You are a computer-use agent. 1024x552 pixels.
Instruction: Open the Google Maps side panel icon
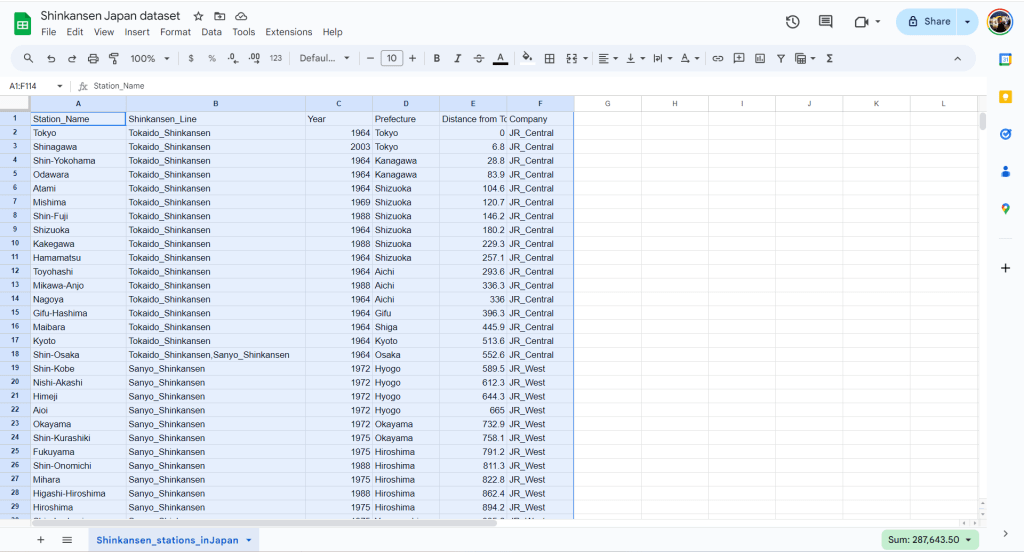[1005, 208]
